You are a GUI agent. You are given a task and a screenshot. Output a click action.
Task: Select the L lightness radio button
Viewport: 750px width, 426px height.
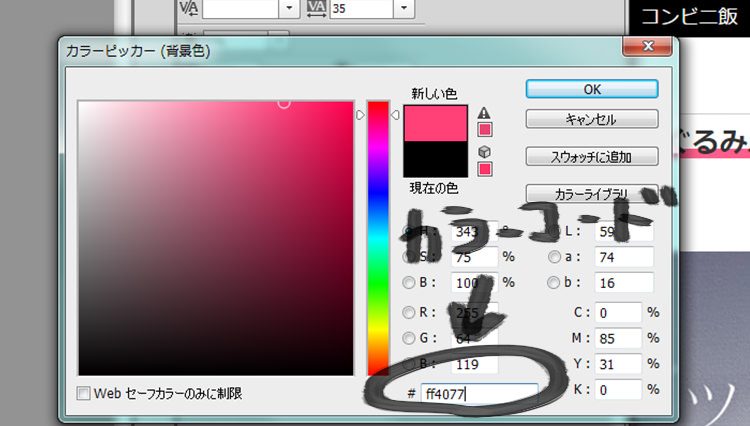(x=554, y=231)
